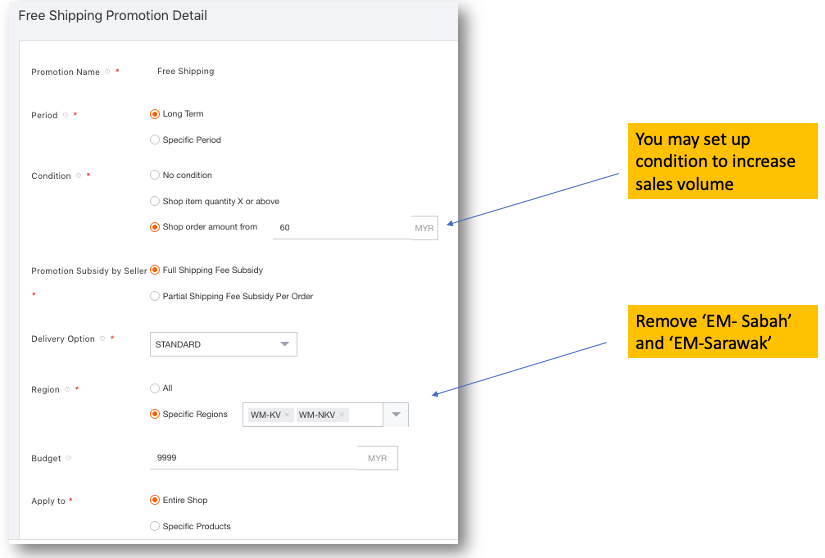The width and height of the screenshot is (825, 558).
Task: Remove the WM-KV region tag
Action: [287, 415]
